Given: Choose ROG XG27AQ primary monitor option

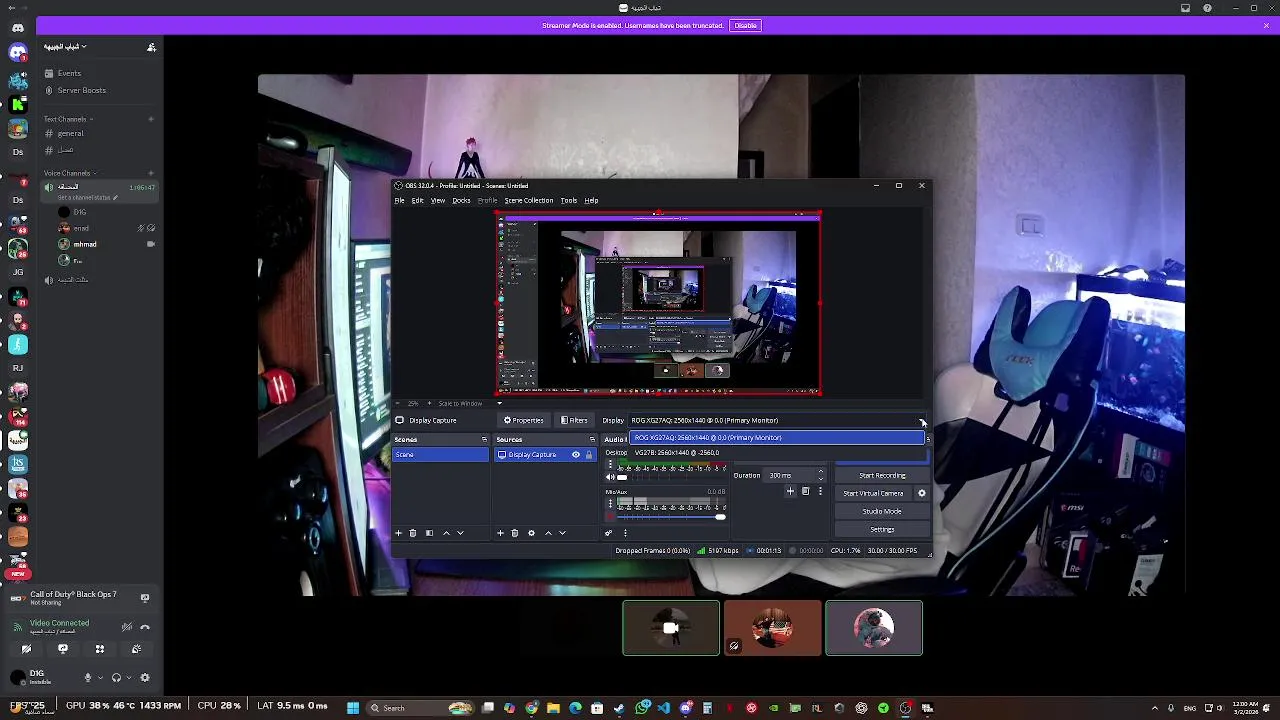Looking at the screenshot, I should pyautogui.click(x=776, y=437).
